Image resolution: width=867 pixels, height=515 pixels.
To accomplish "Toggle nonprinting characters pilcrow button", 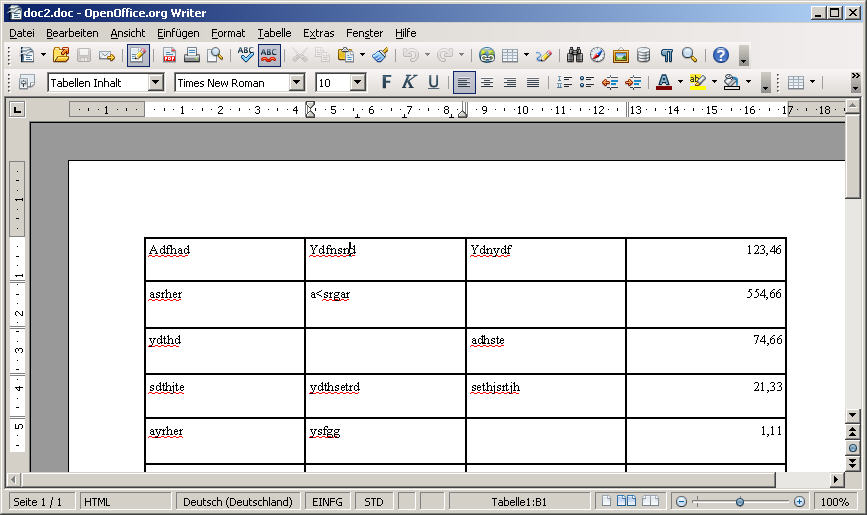I will pyautogui.click(x=666, y=55).
